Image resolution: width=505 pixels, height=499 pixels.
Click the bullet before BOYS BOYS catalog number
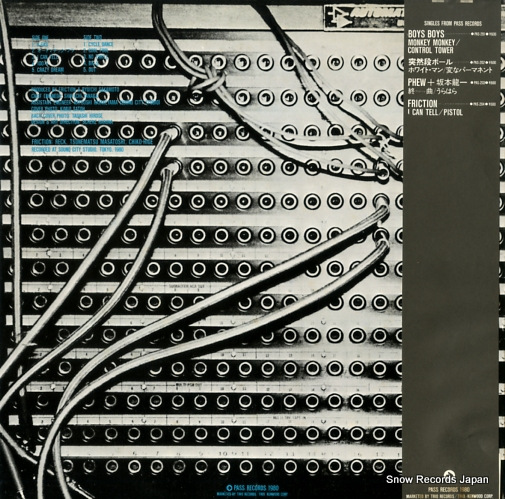(x=472, y=34)
